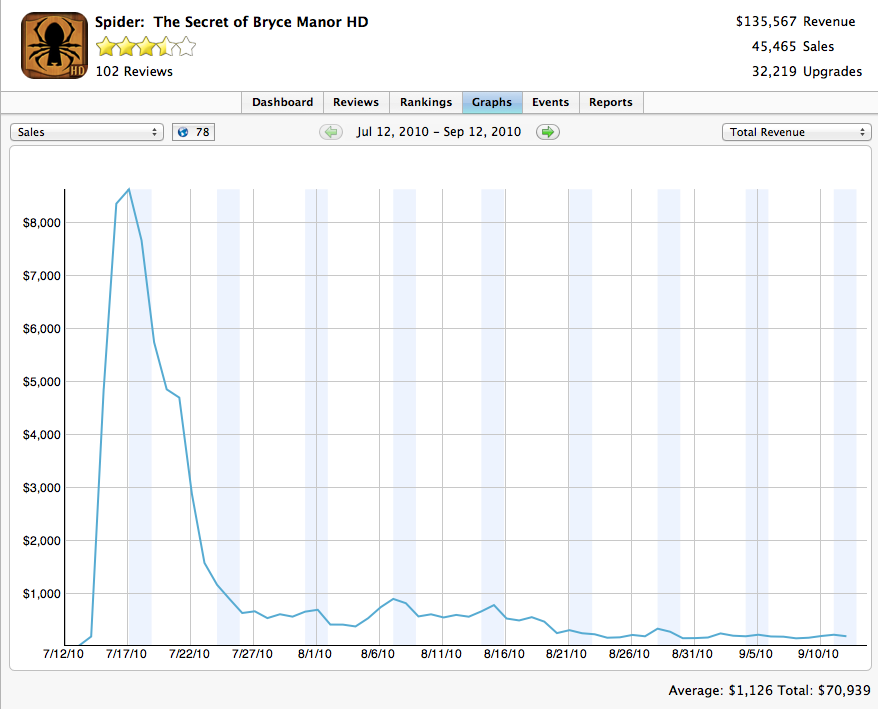
Task: Click the globe countries button 78
Action: [x=193, y=132]
